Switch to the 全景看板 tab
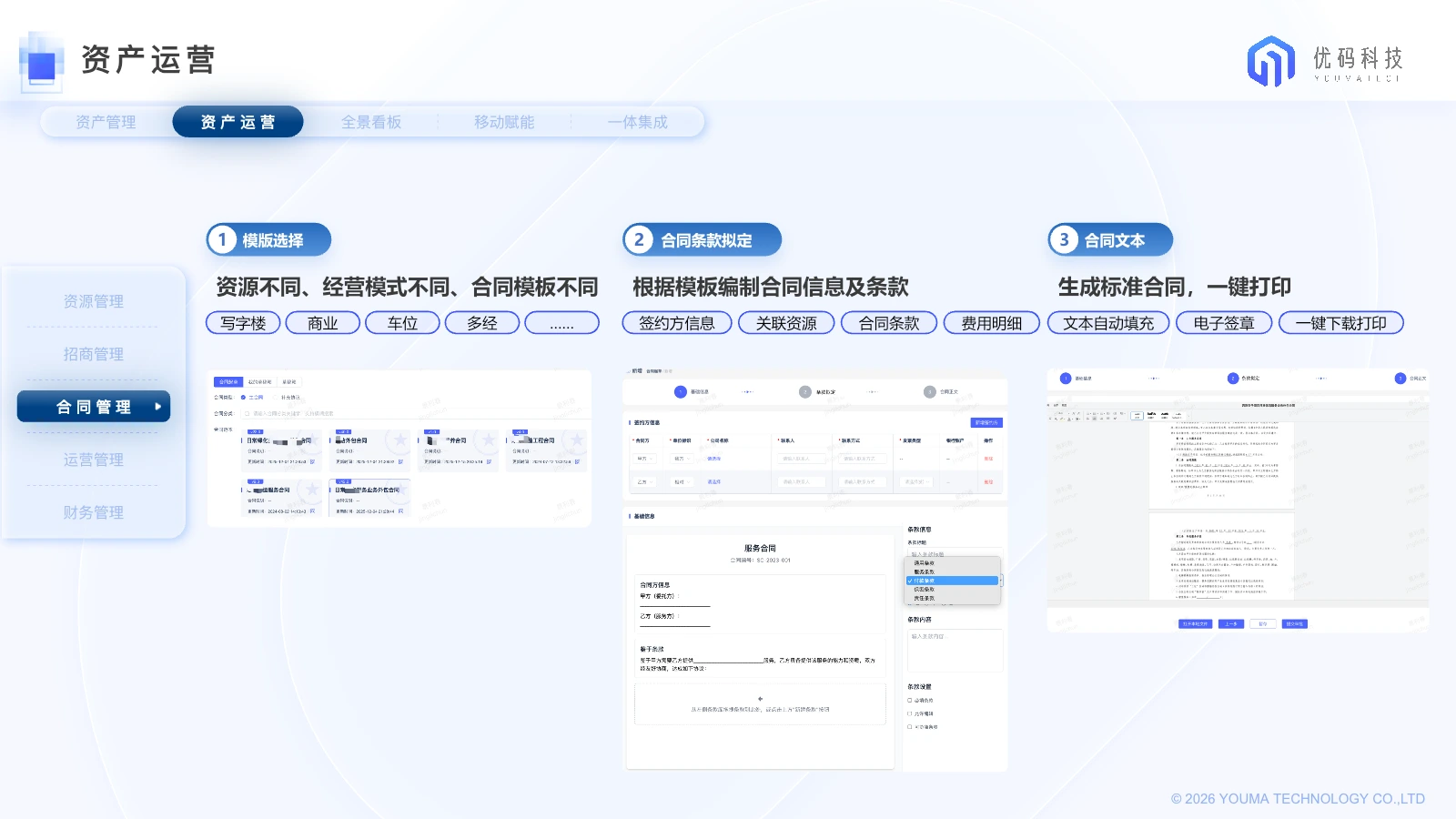 point(371,122)
